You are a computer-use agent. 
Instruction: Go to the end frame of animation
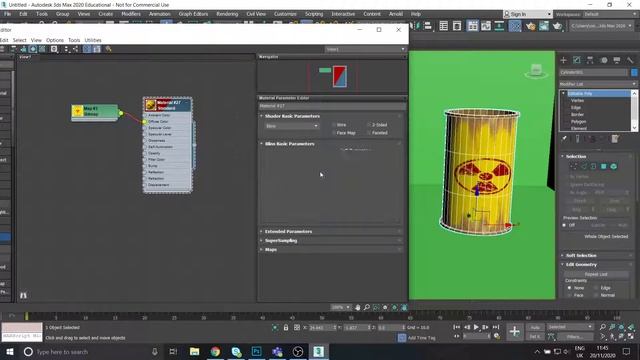click(x=496, y=327)
